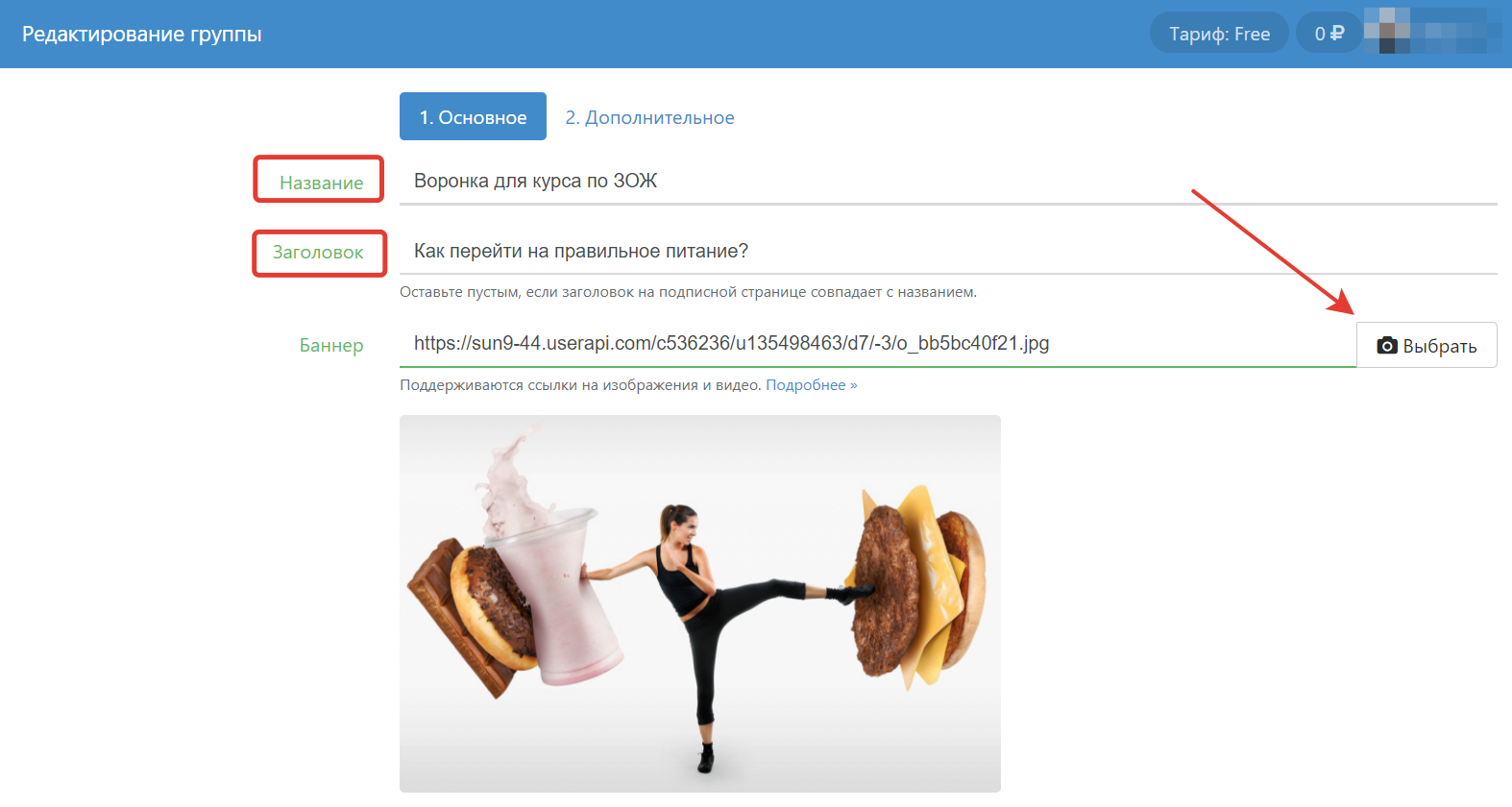Image resolution: width=1512 pixels, height=807 pixels.
Task: Click the "Редактирование группы" page title
Action: click(x=142, y=35)
